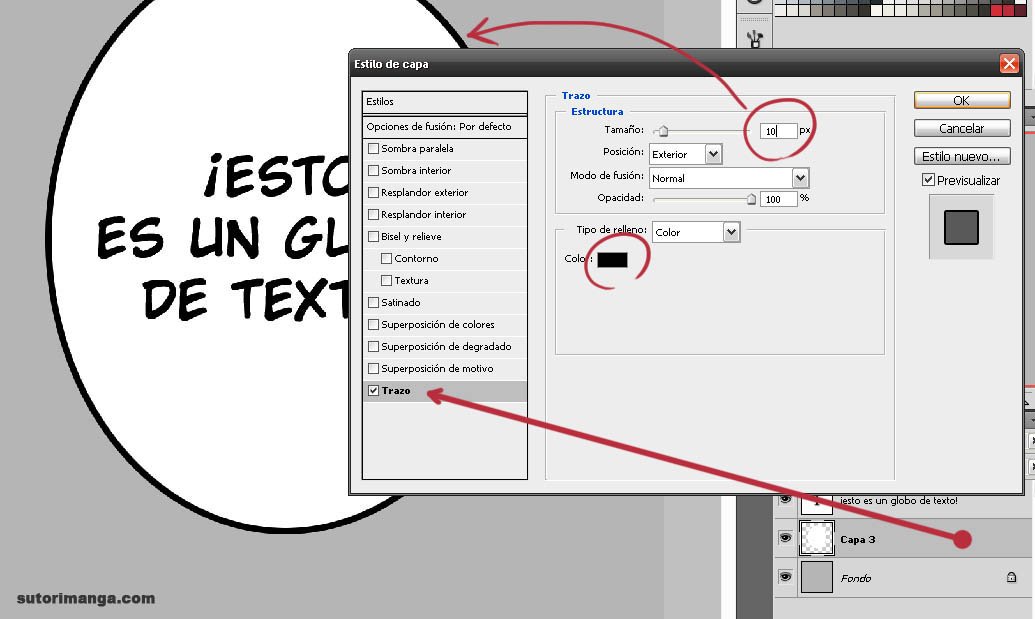Screen dimensions: 1035x619
Task: Close the Estilo de capa dialog
Action: pos(1008,64)
